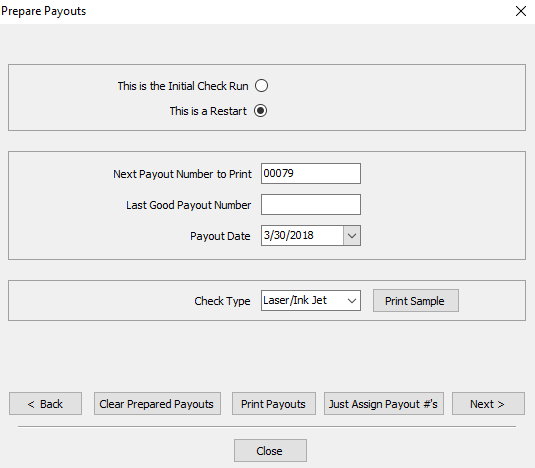Select the Initial Check Run radio button
The width and height of the screenshot is (535, 468).
tap(261, 86)
